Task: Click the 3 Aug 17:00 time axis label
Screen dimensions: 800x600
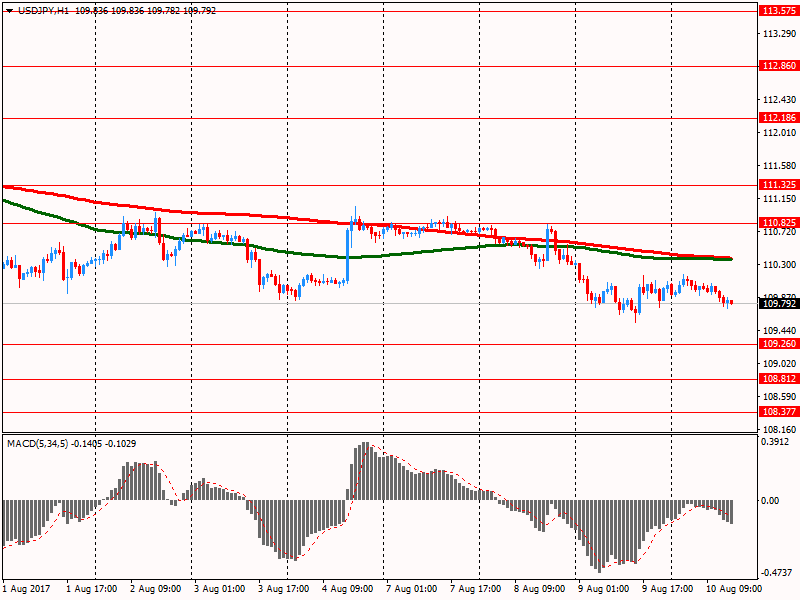Action: point(284,589)
